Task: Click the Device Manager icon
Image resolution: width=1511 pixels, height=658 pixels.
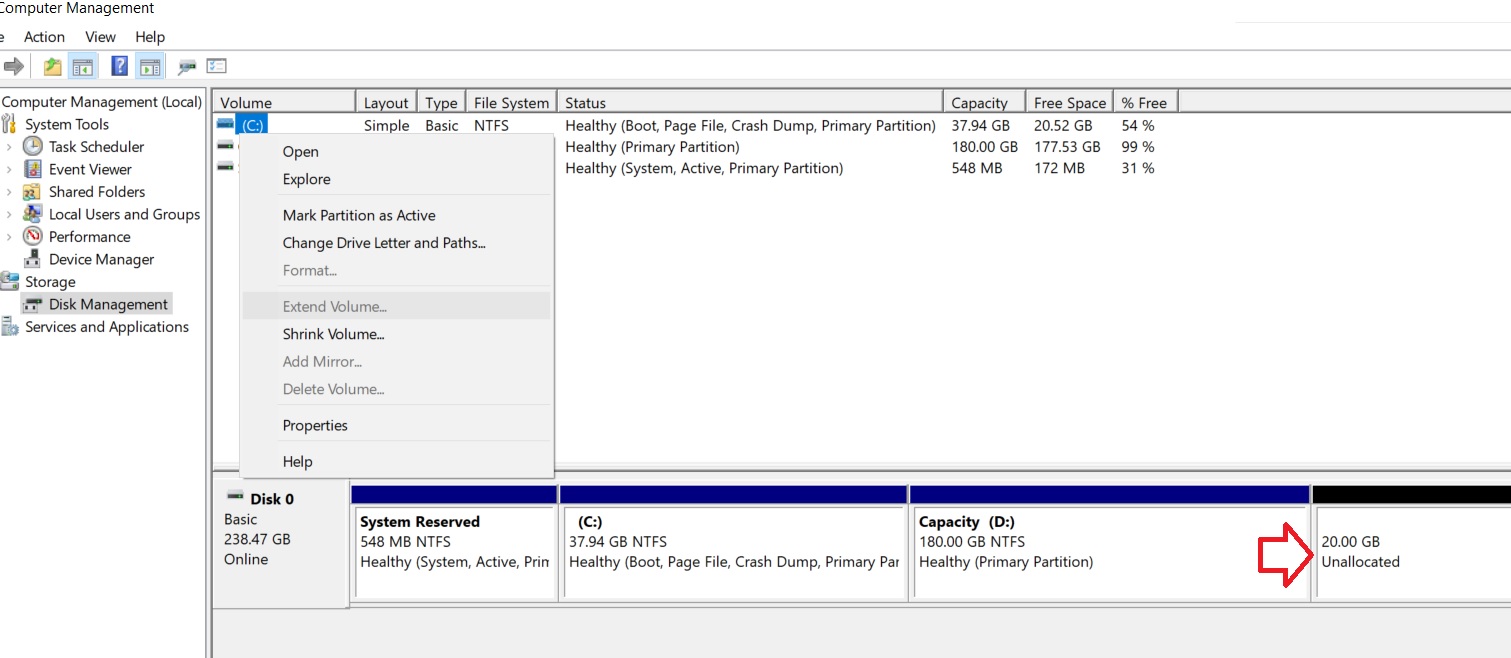Action: tap(33, 259)
